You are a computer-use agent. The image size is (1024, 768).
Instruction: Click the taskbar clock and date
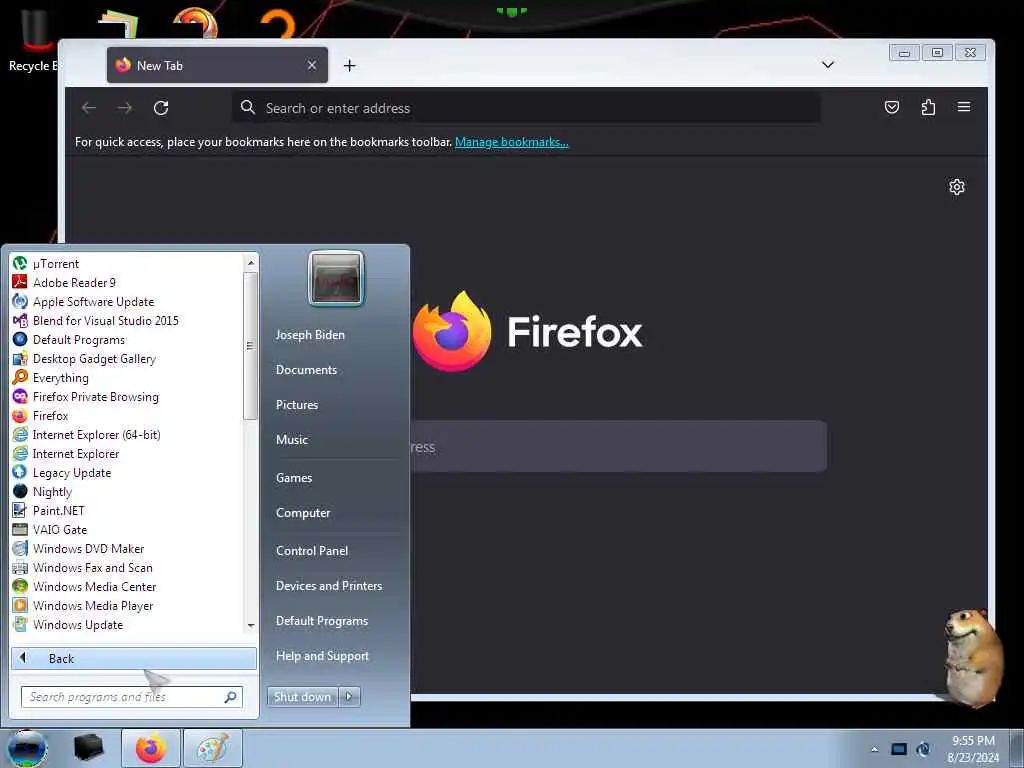point(973,749)
